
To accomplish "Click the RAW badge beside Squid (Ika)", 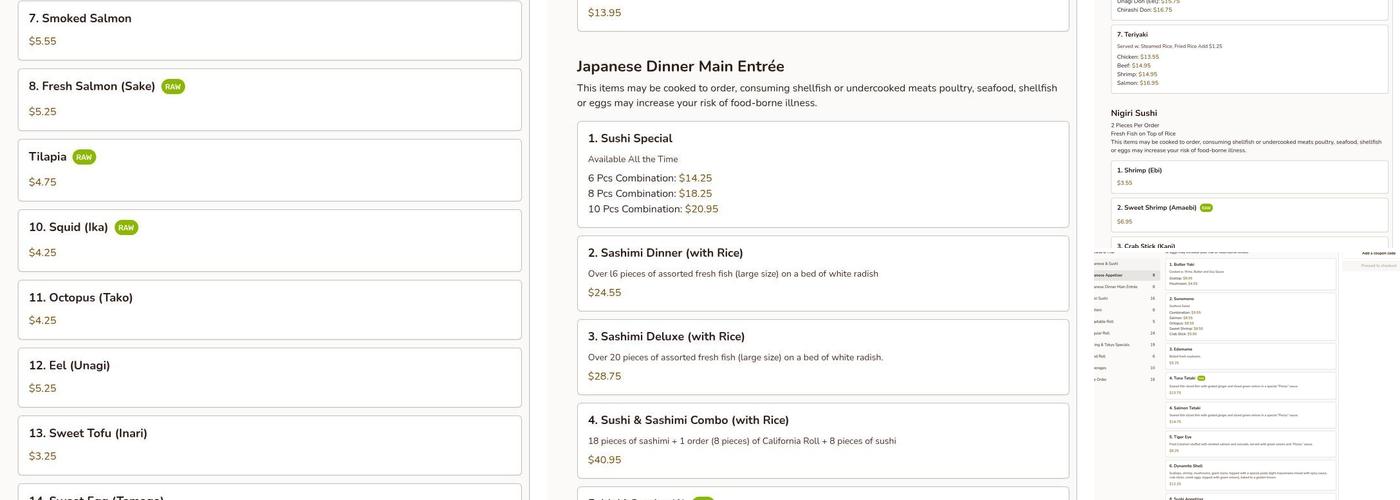I will pyautogui.click(x=126, y=228).
